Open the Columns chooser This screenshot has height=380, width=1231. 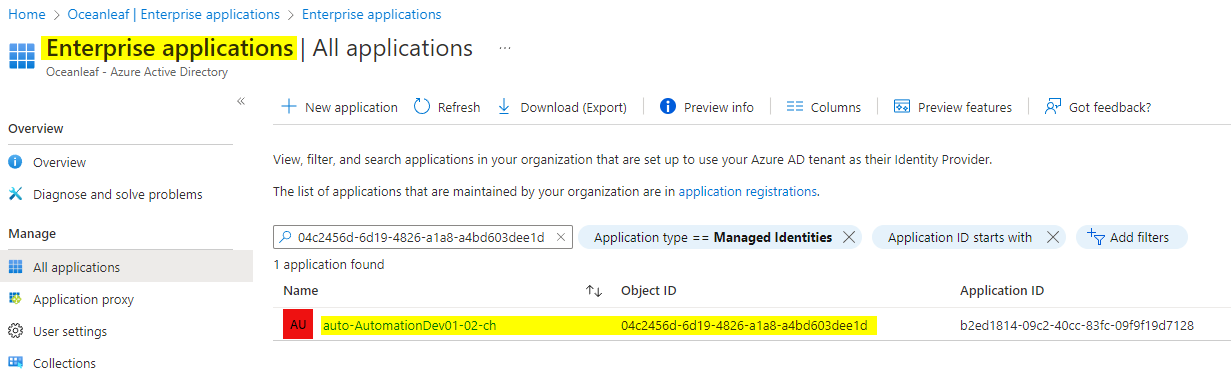(824, 107)
